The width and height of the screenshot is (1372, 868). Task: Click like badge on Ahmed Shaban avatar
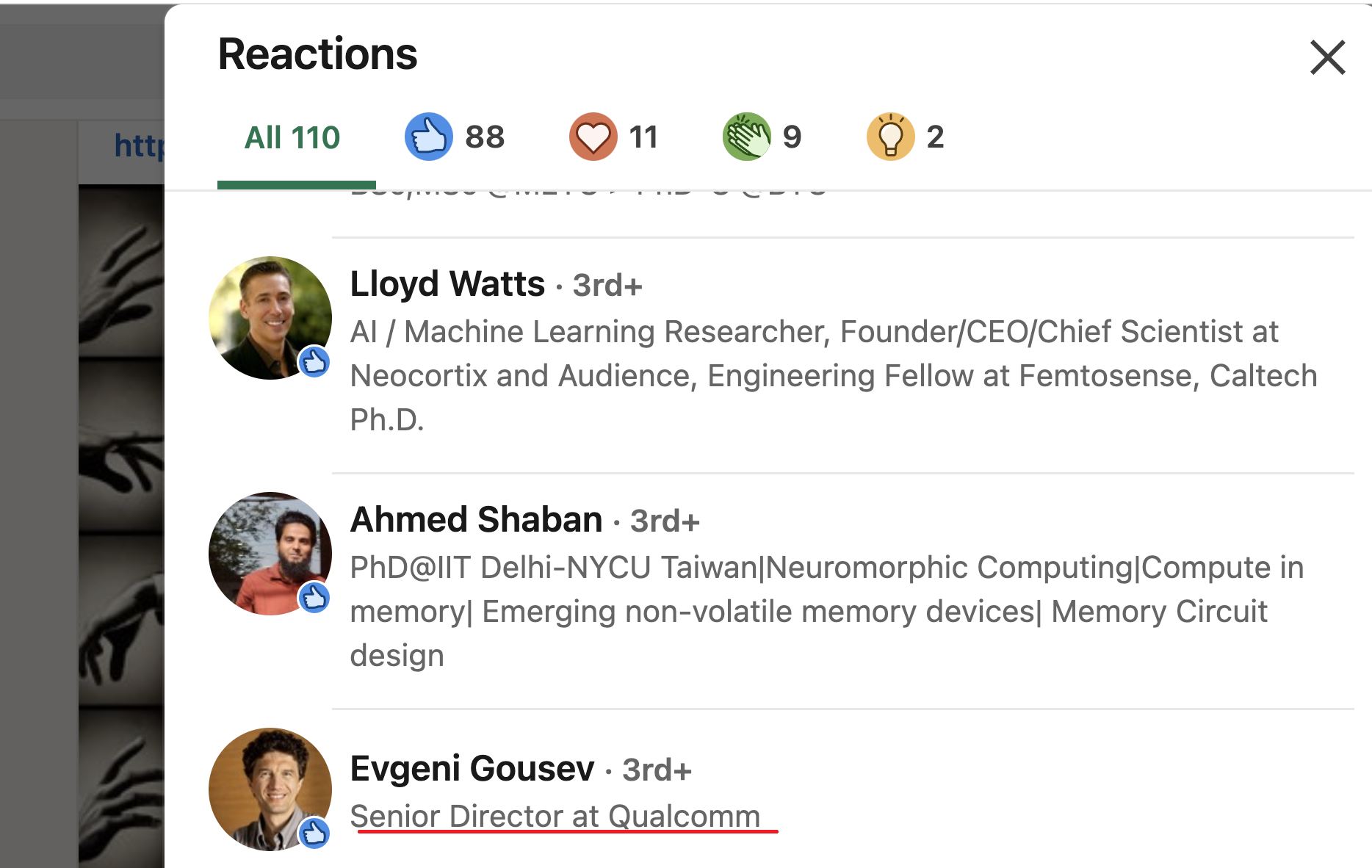(314, 598)
